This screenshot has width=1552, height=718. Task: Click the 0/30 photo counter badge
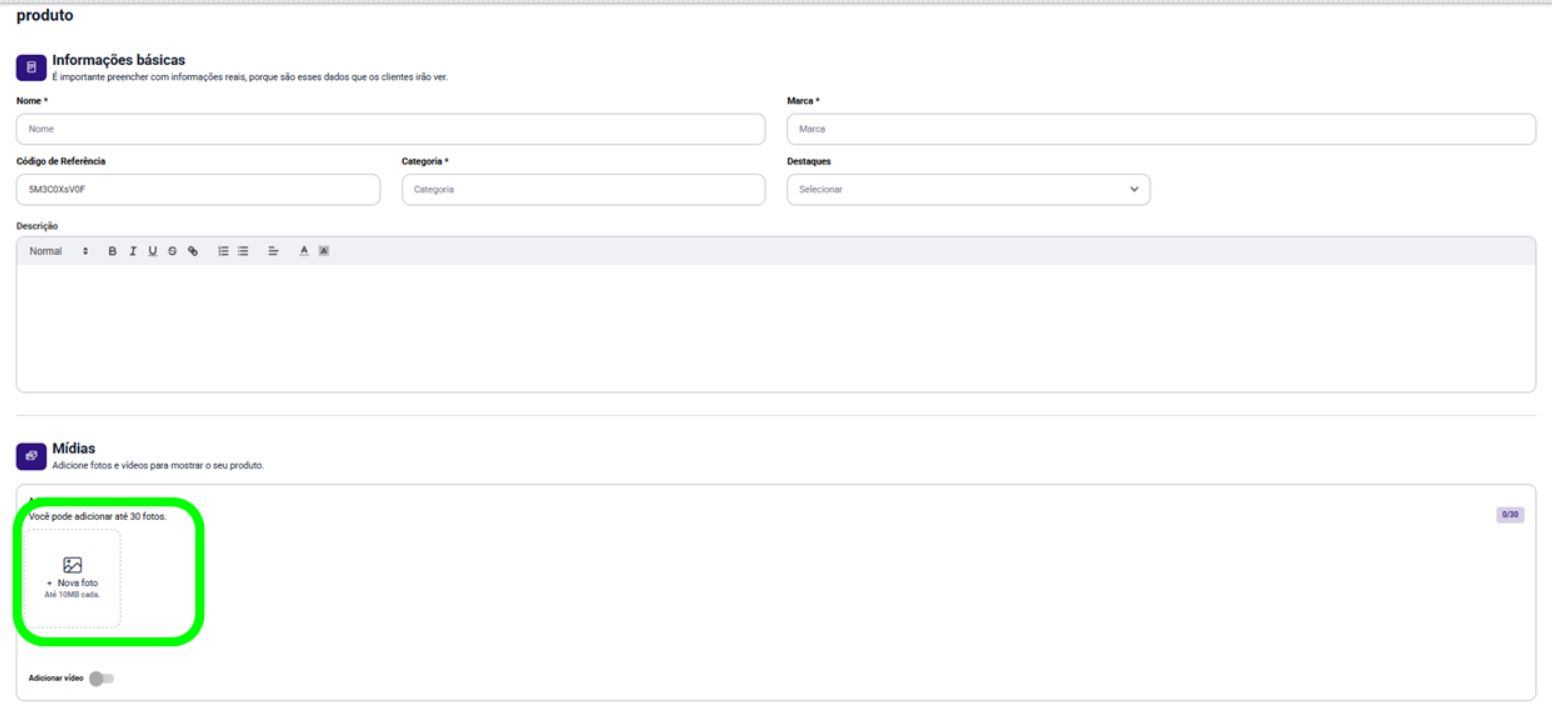tap(1510, 515)
